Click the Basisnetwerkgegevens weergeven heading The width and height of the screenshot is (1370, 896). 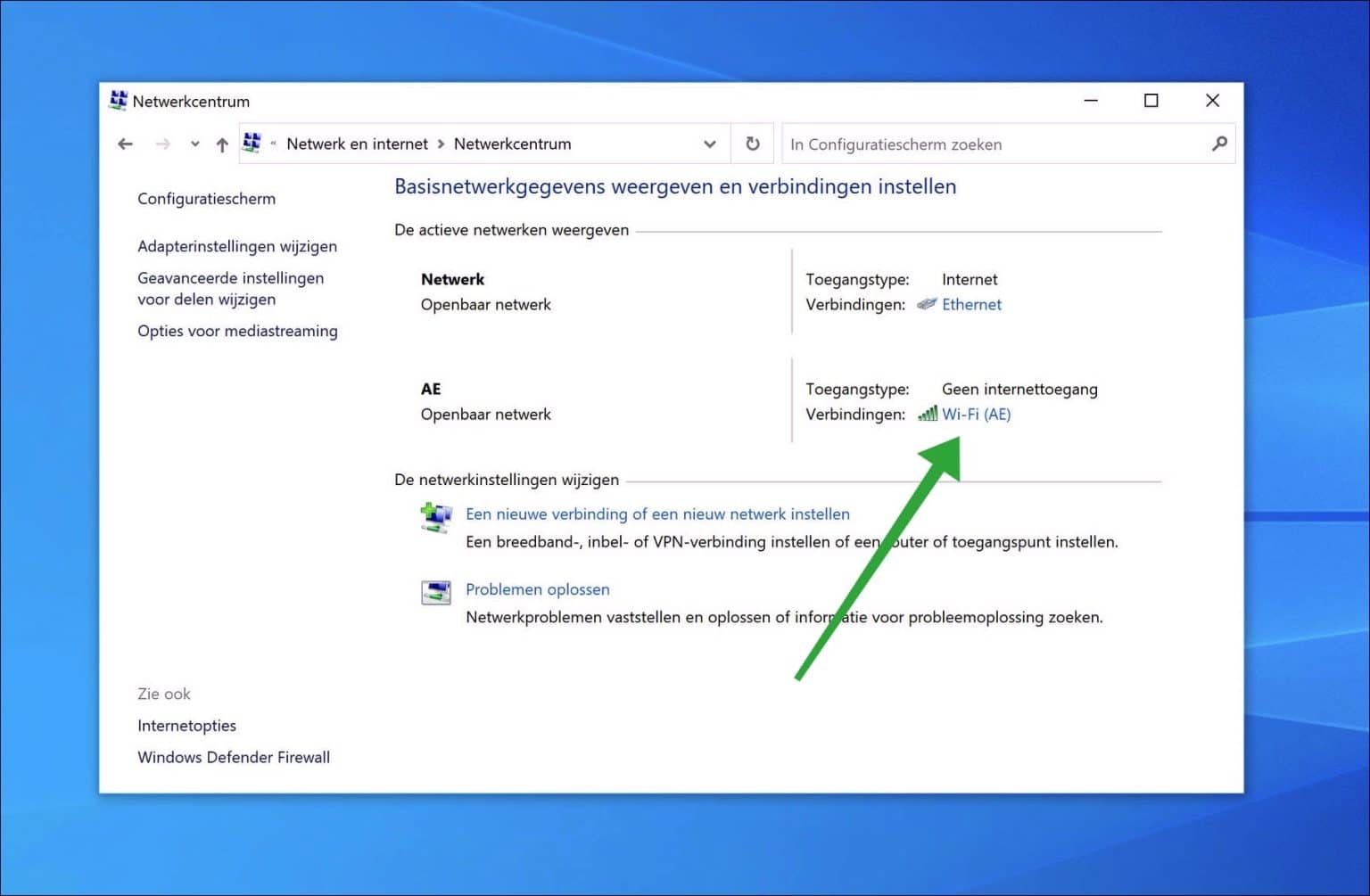675,186
